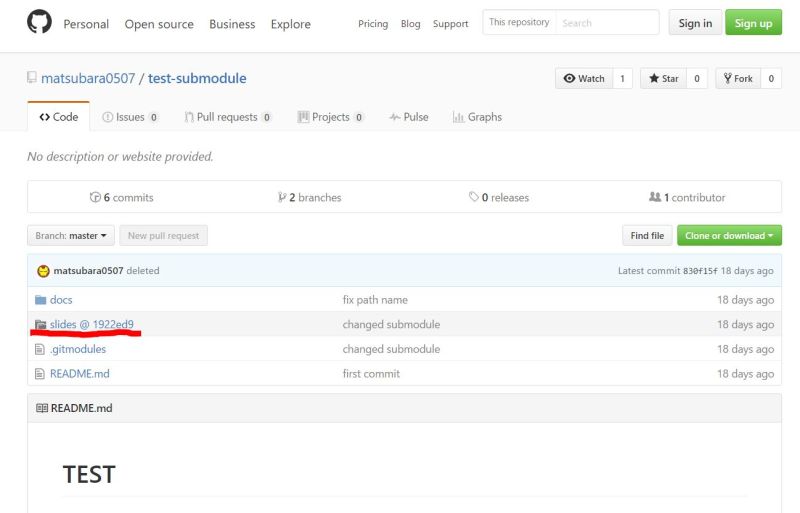Open the Business navigation item
This screenshot has height=513, width=800.
(232, 24)
